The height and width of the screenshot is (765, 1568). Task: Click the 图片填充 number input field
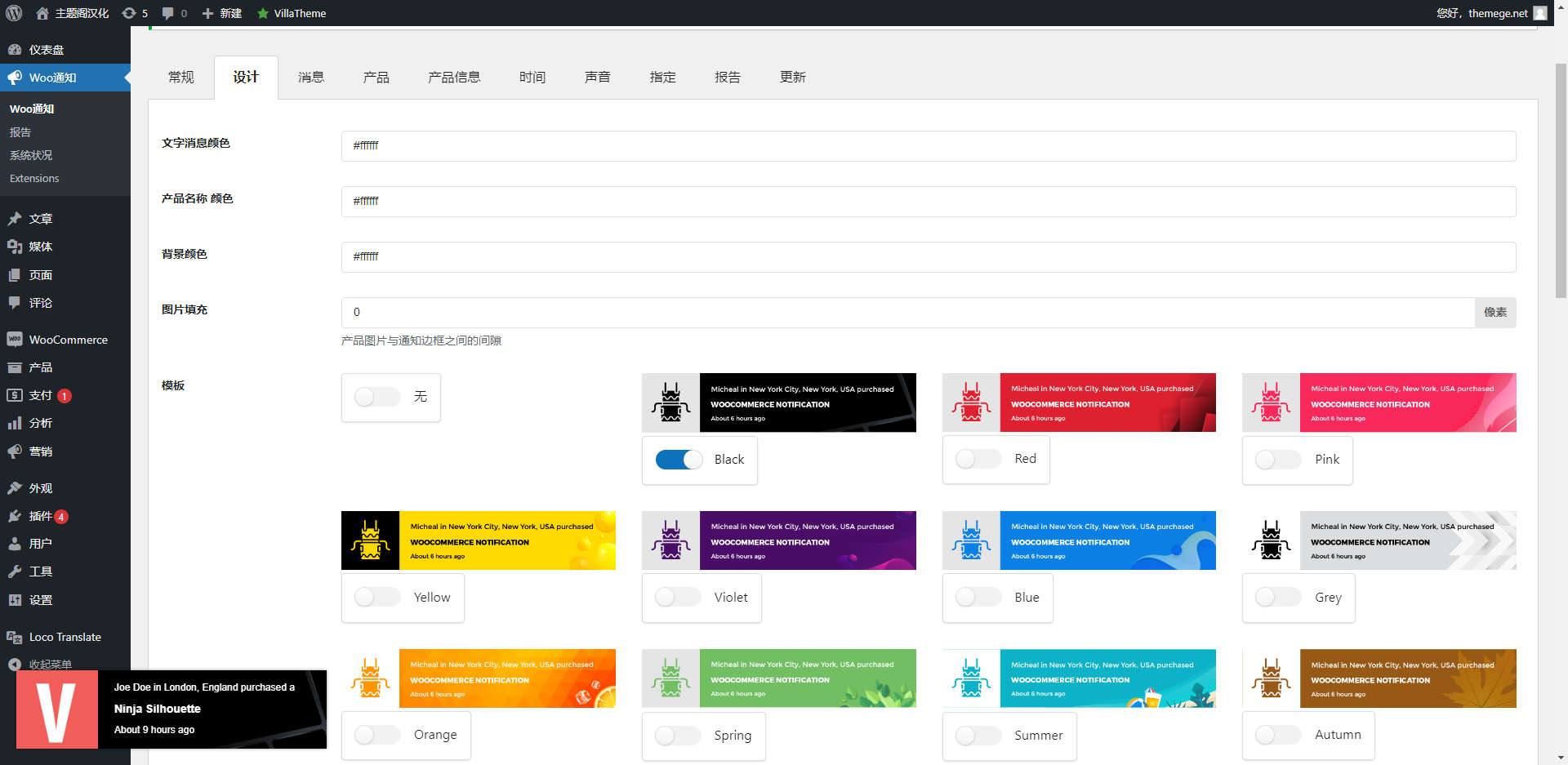908,313
